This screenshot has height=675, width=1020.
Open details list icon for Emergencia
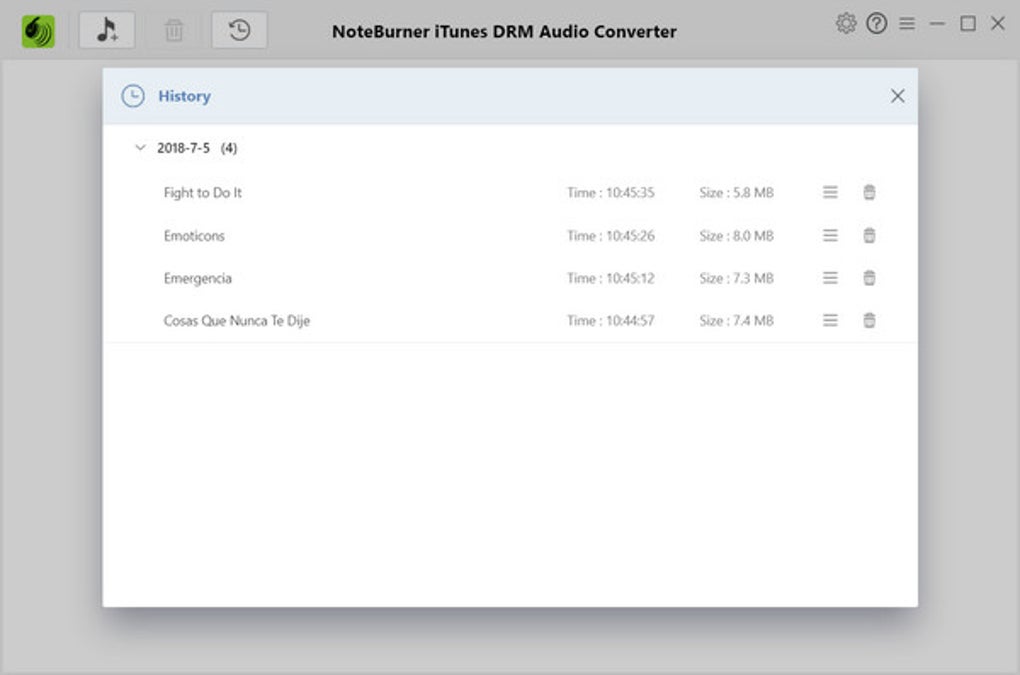coord(830,278)
